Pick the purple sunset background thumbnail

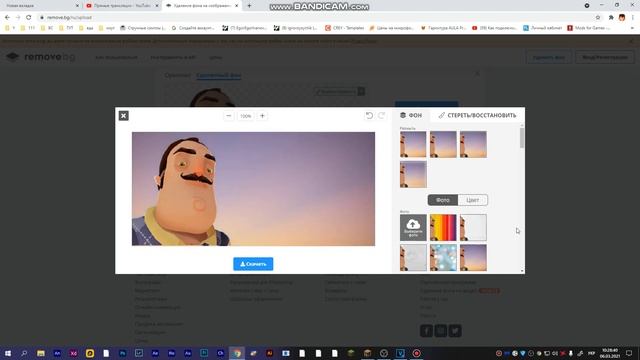coord(473,258)
